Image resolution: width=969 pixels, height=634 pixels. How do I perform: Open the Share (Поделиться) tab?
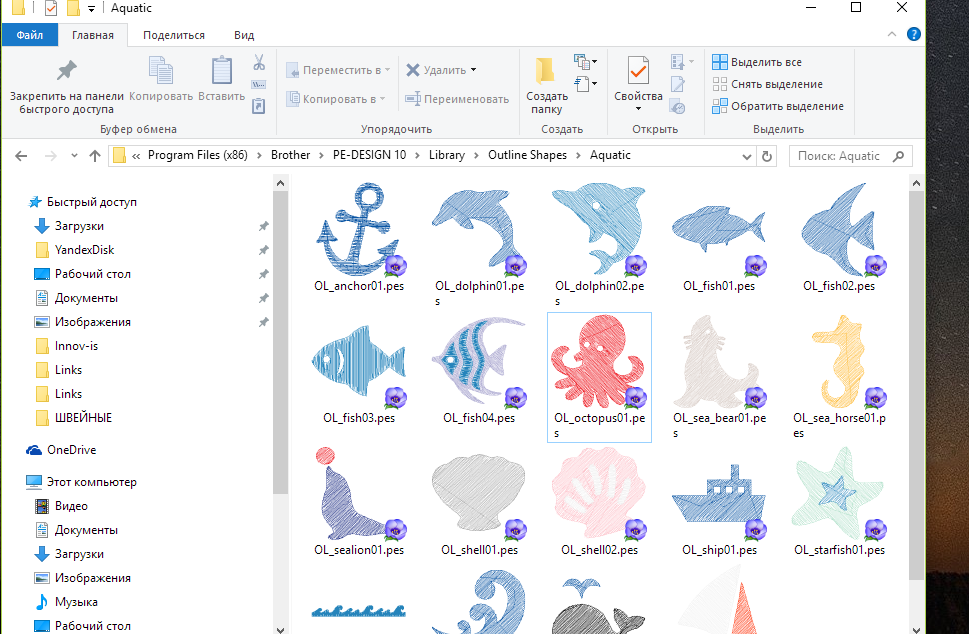coord(174,35)
